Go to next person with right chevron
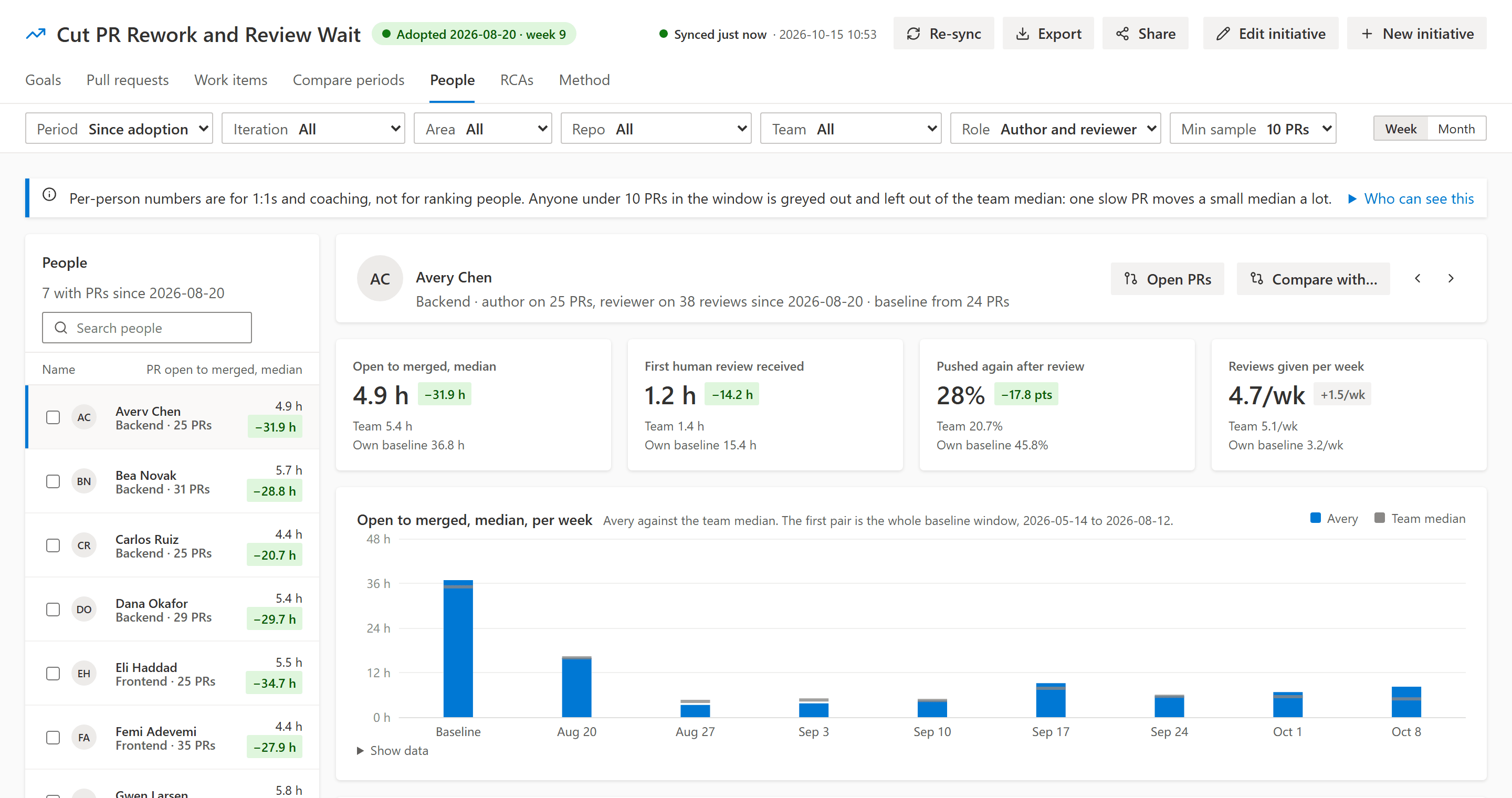The width and height of the screenshot is (1512, 798). pyautogui.click(x=1451, y=278)
